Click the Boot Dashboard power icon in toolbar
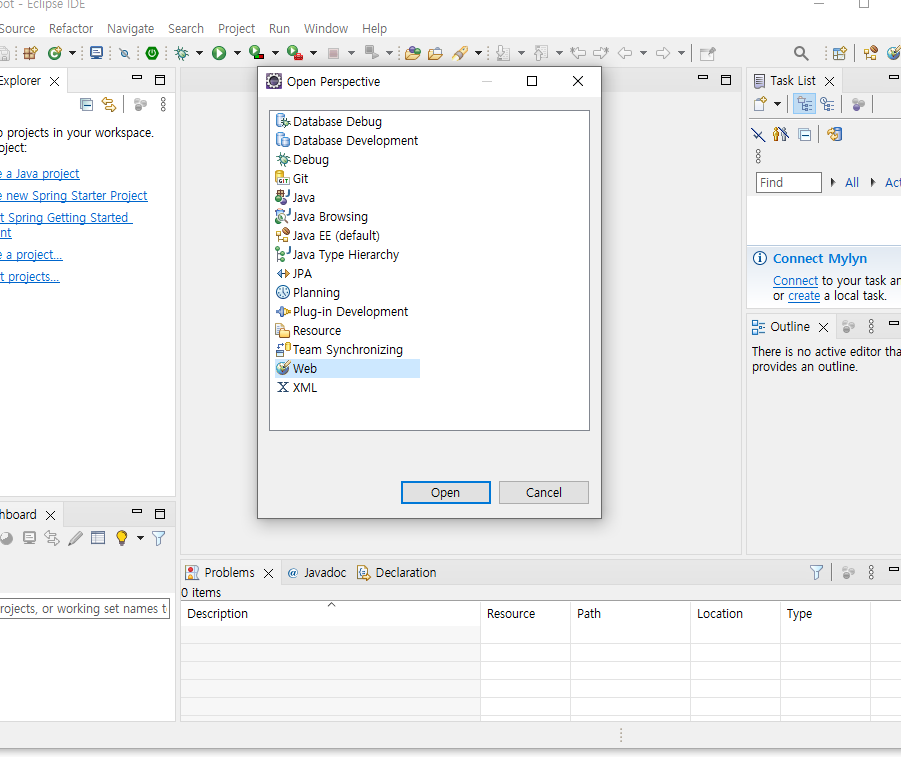This screenshot has width=901, height=757. click(152, 53)
